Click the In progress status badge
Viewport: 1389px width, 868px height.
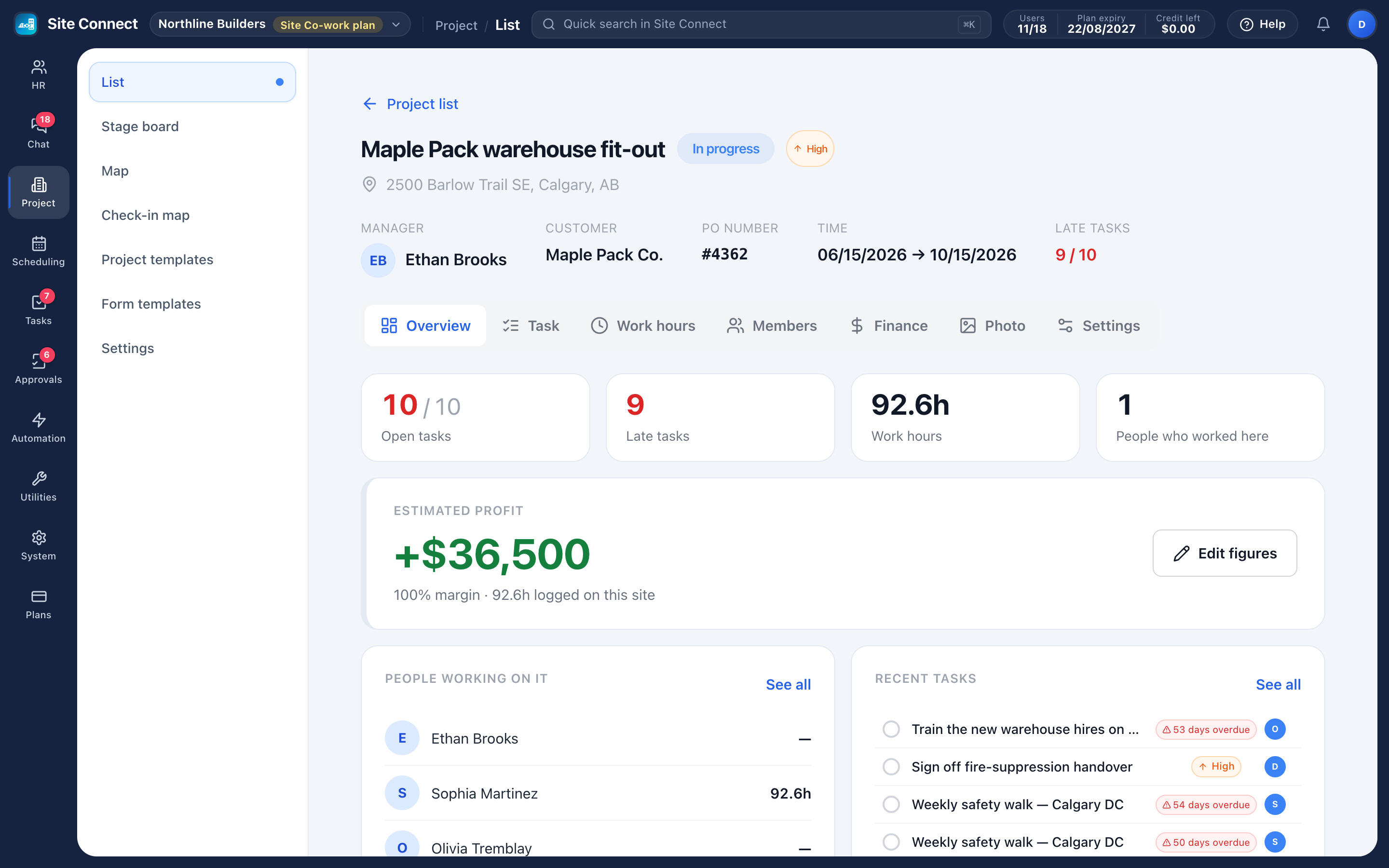[x=725, y=149]
